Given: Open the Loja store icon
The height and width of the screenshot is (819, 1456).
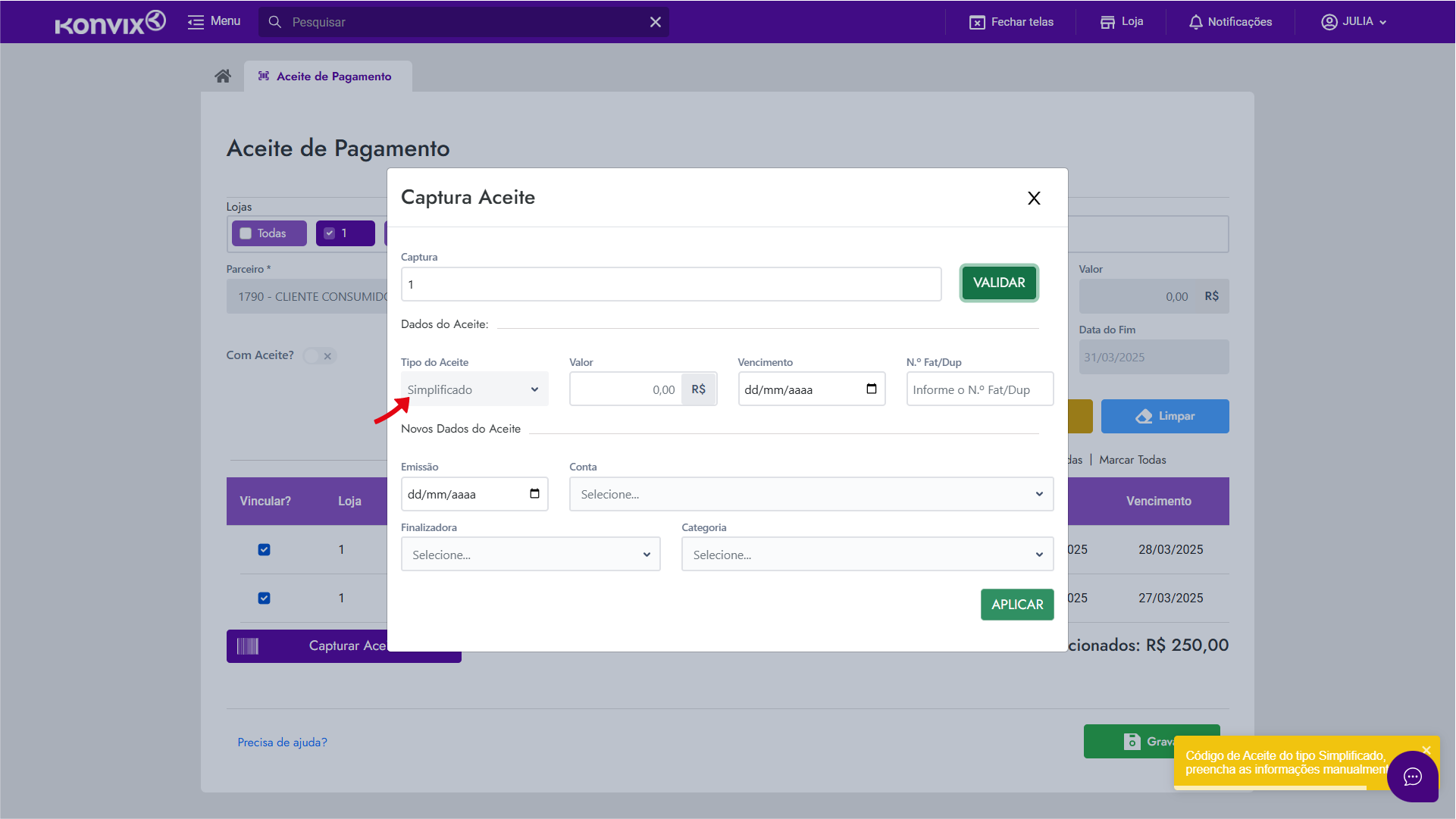Looking at the screenshot, I should (1107, 22).
